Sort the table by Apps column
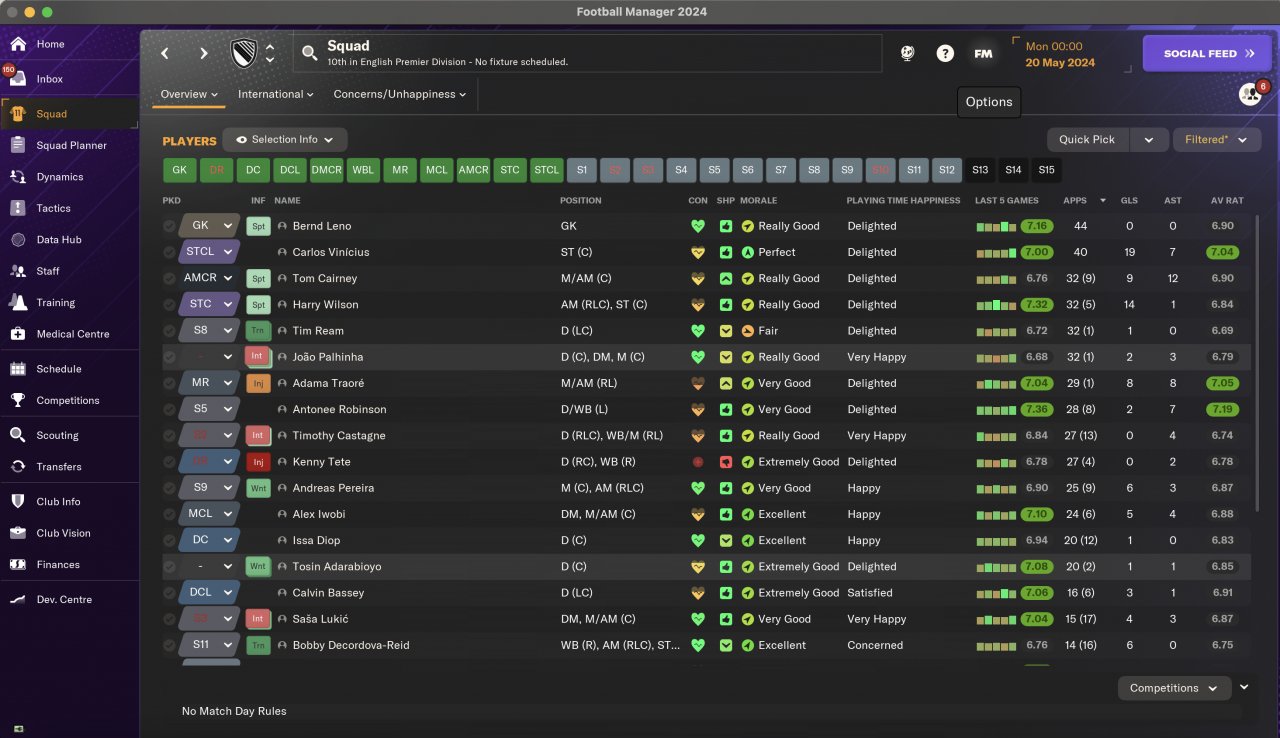The height and width of the screenshot is (738, 1280). pos(1075,200)
